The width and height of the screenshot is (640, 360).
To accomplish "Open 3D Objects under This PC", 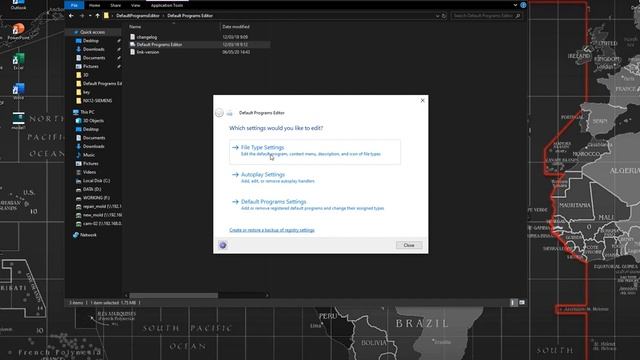I will 93,121.
